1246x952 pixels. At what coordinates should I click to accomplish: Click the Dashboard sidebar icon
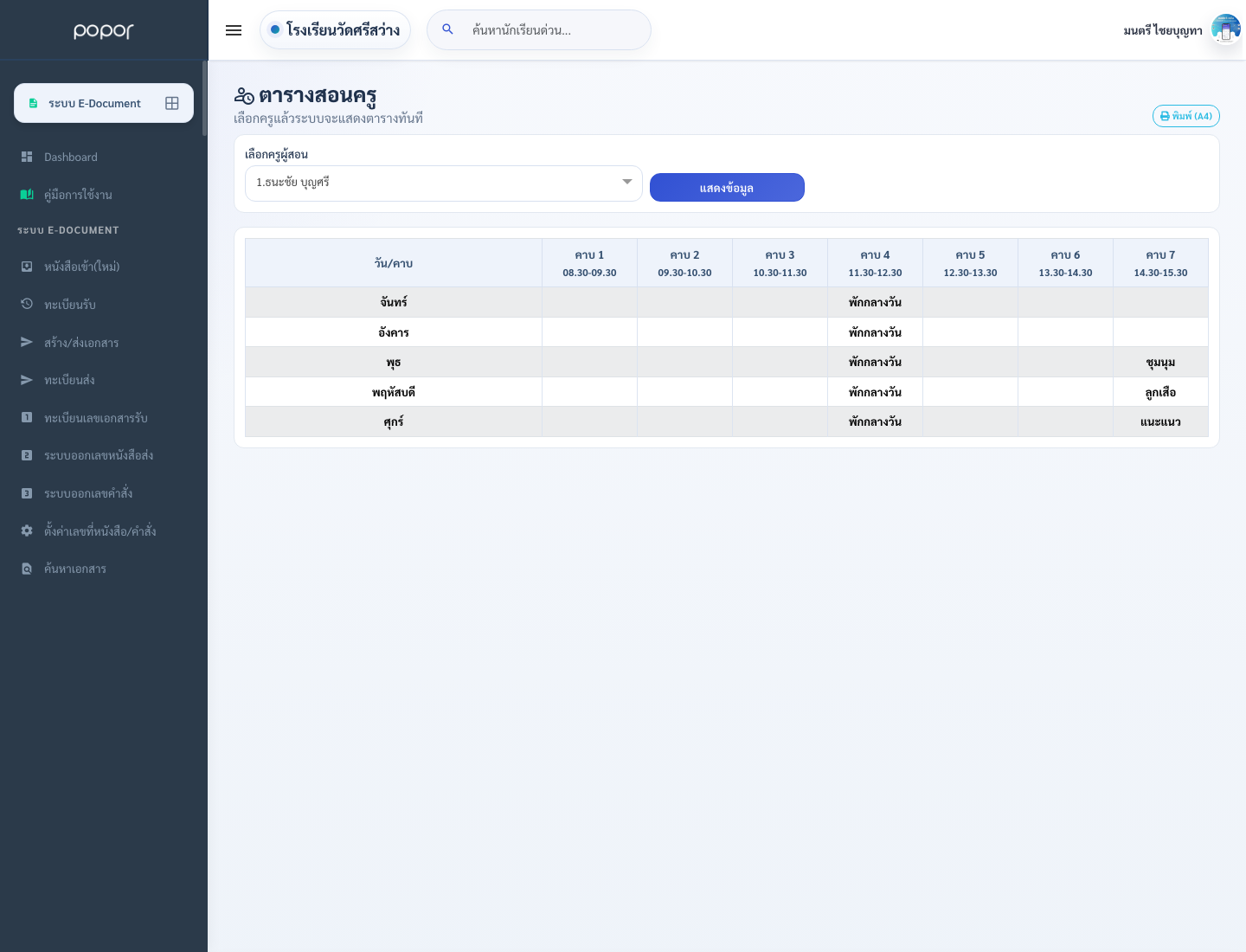[x=27, y=157]
